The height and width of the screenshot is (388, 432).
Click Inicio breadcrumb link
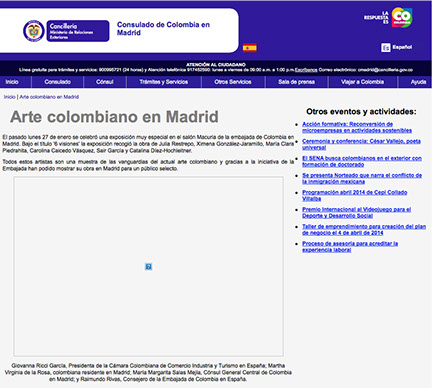coord(10,97)
